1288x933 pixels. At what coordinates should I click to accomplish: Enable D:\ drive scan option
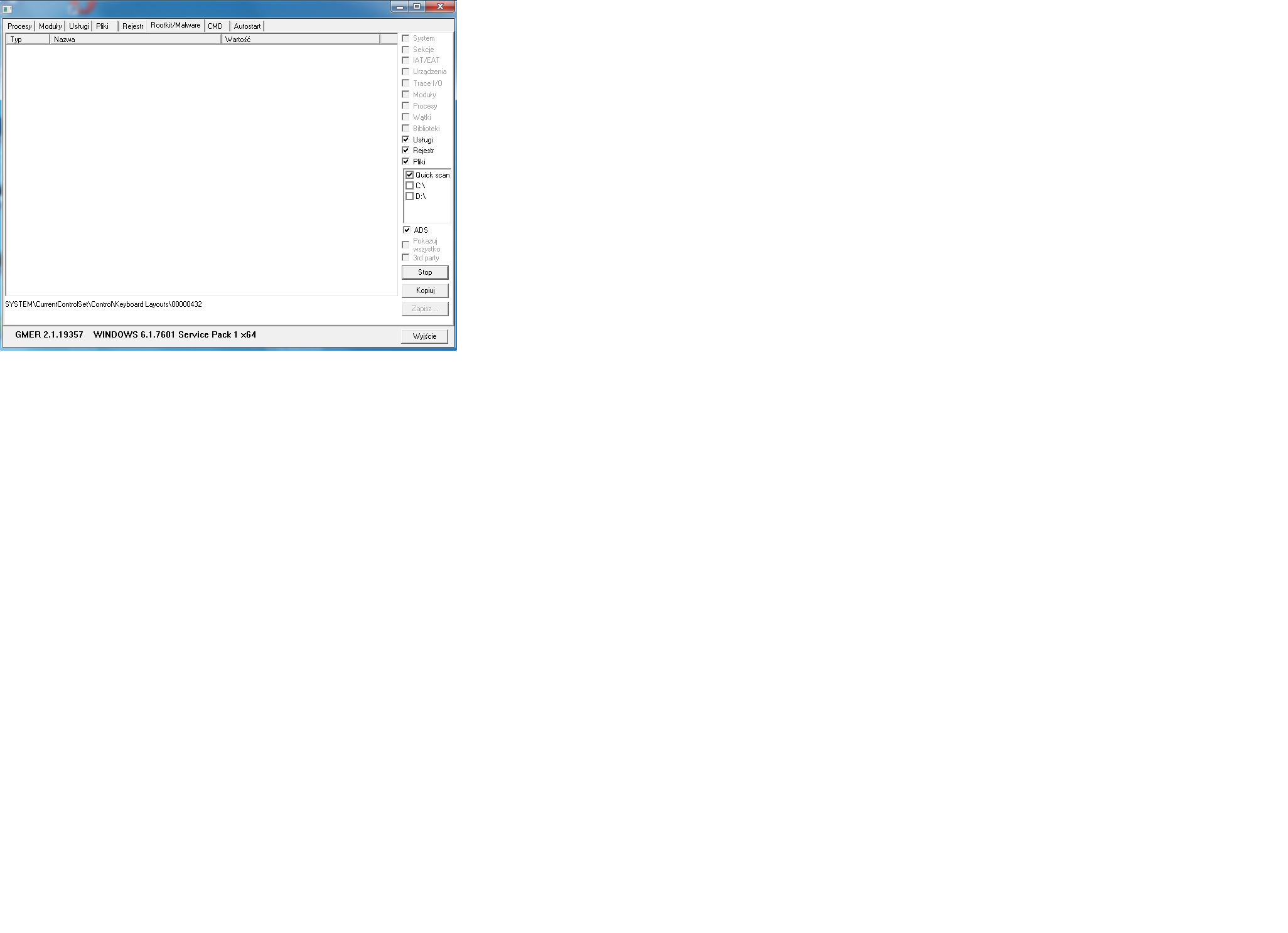[410, 196]
